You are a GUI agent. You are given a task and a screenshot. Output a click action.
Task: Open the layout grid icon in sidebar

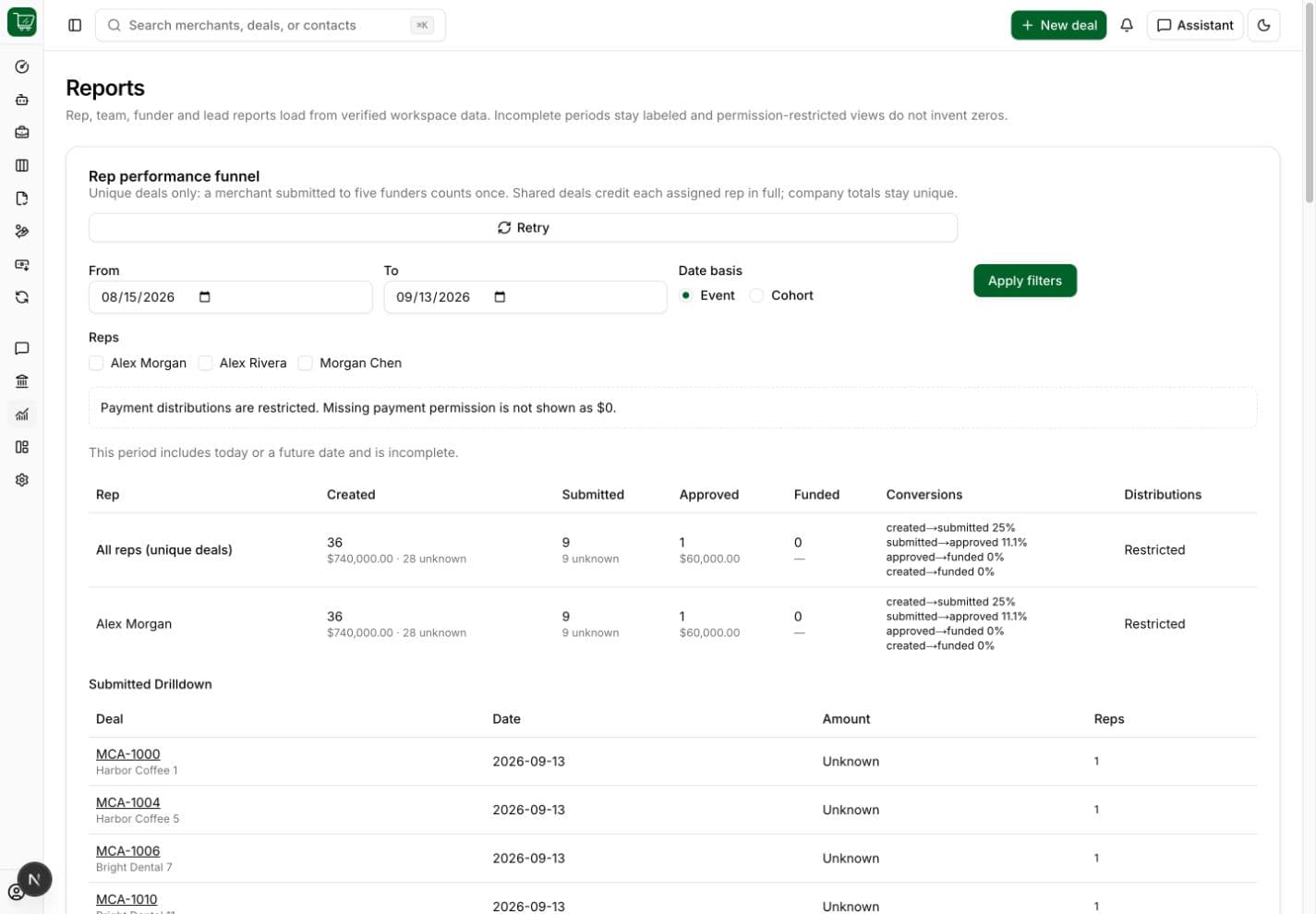click(x=22, y=447)
